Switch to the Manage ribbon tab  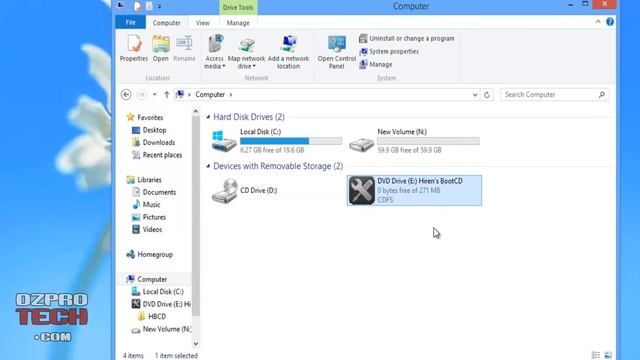[238, 23]
